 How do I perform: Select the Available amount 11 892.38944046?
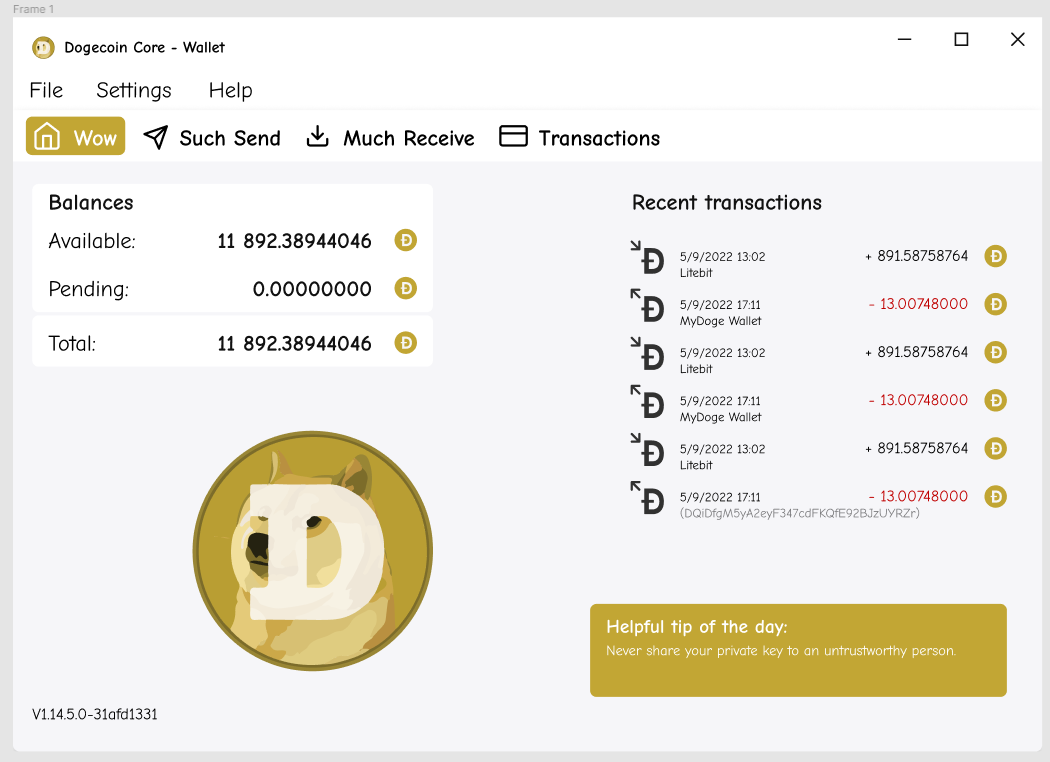click(294, 241)
